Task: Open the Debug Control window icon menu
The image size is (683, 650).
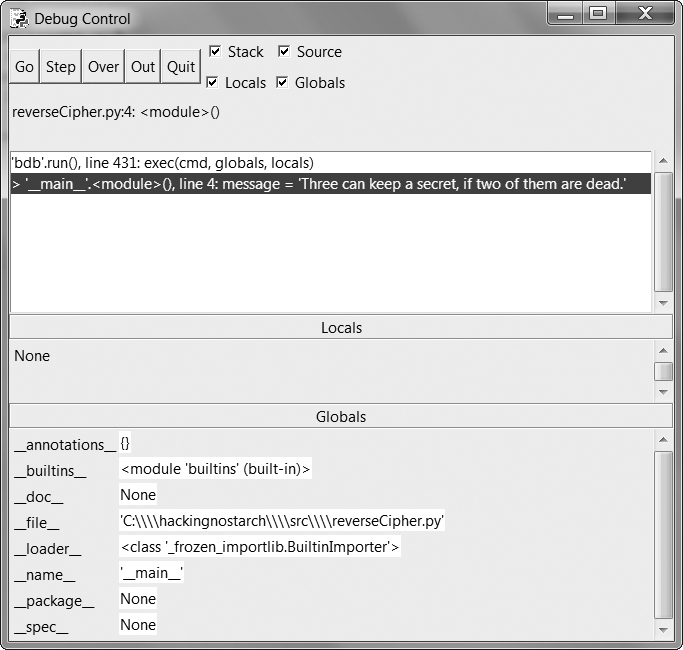Action: click(x=19, y=19)
